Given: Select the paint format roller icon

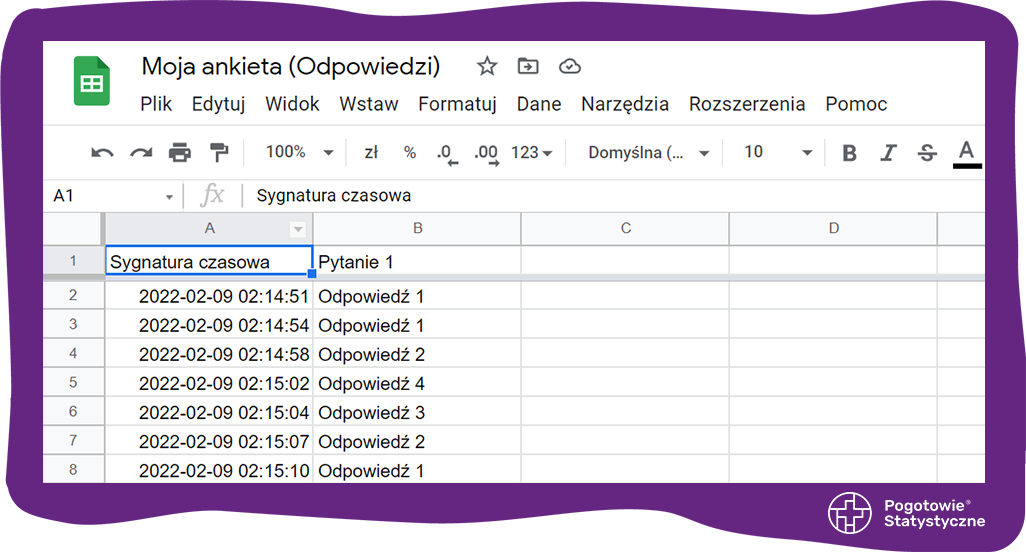Looking at the screenshot, I should click(219, 153).
